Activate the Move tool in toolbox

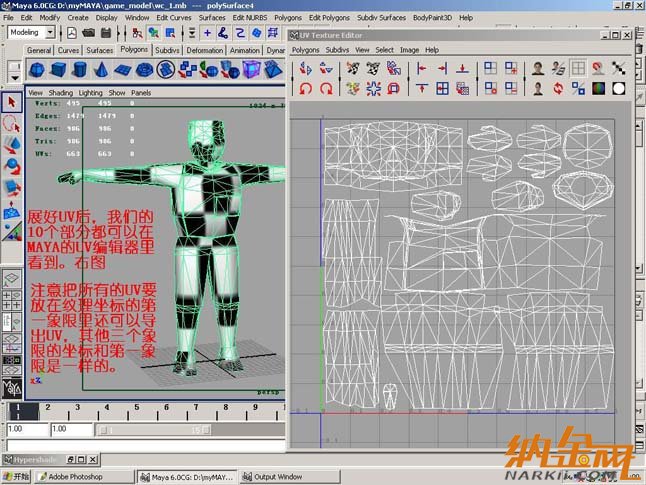pyautogui.click(x=12, y=145)
